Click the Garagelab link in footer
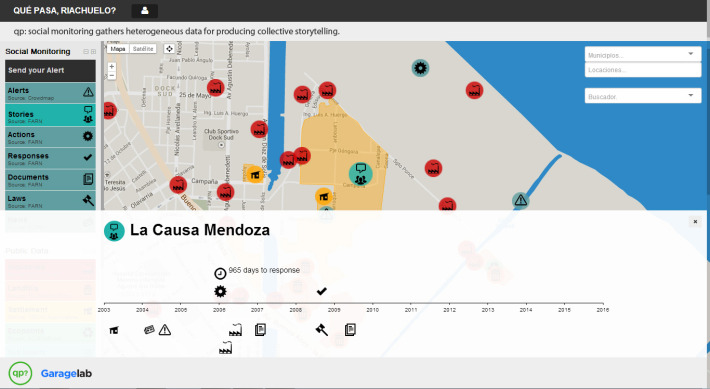710x389 pixels. 66,374
